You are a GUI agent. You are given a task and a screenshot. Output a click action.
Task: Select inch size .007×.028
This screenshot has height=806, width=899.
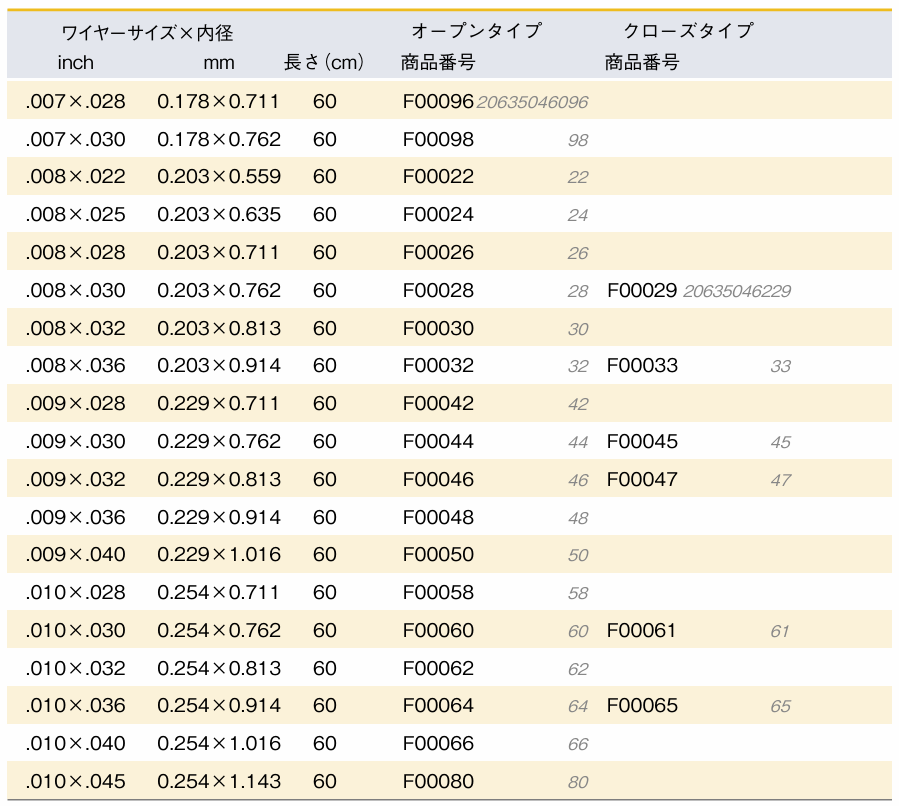point(75,101)
